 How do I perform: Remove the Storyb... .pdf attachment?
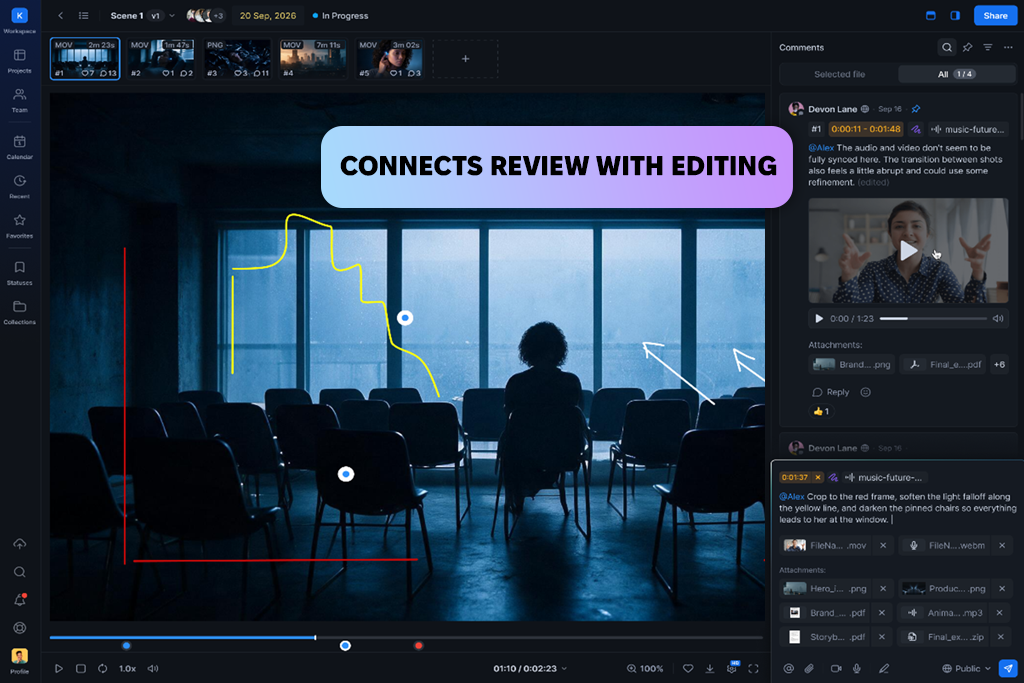[x=882, y=637]
